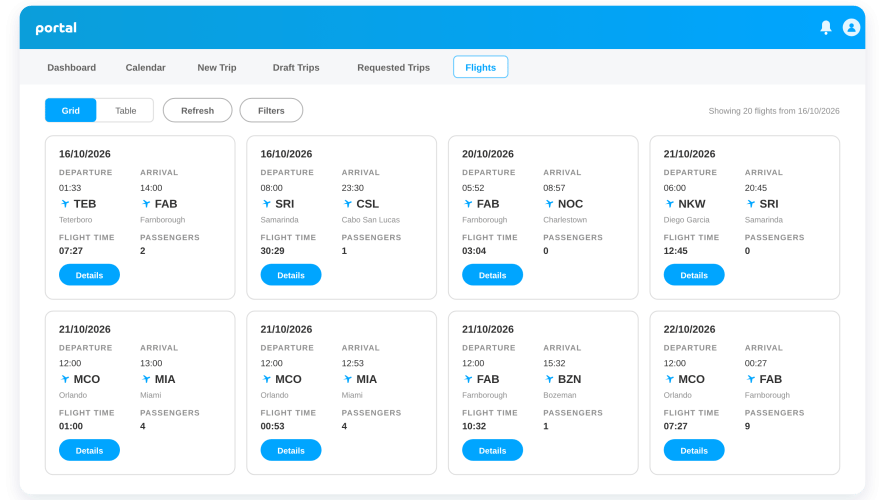Image resolution: width=885 pixels, height=500 pixels.
Task: Click plane icon beside FAB departing to BZN
Action: [x=468, y=379]
